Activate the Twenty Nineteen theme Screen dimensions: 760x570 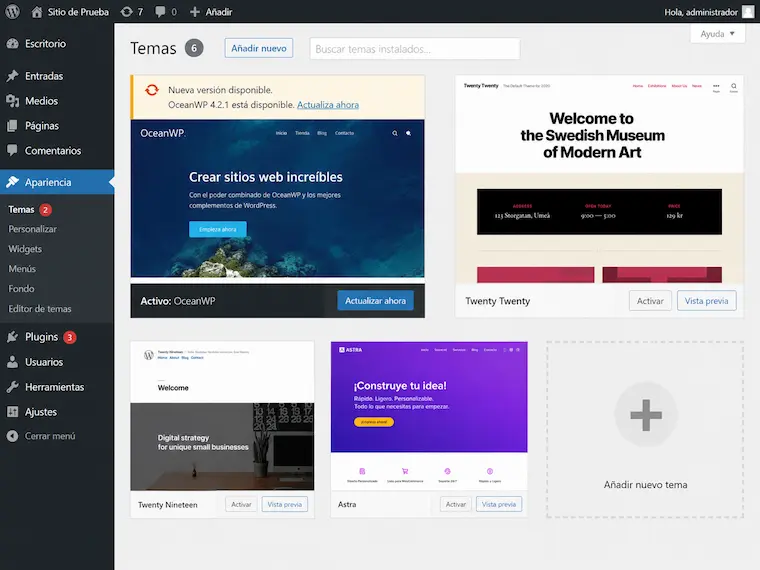[x=241, y=505]
